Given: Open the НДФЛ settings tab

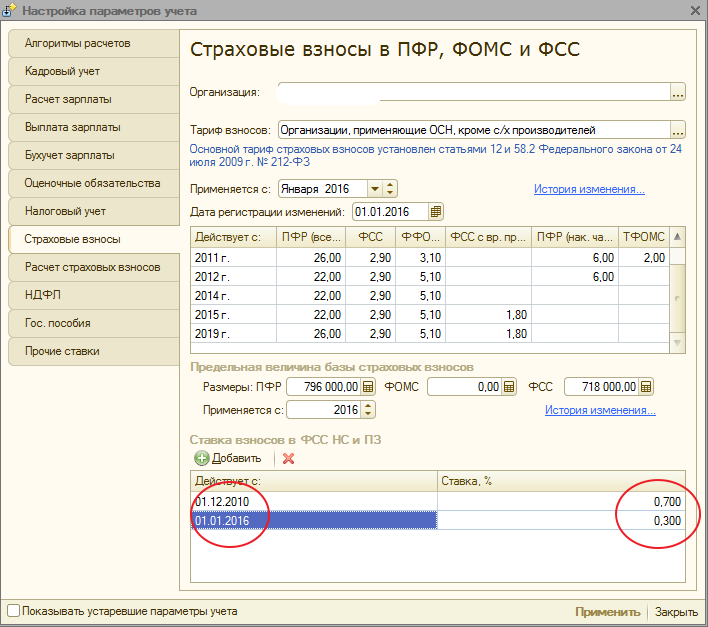Looking at the screenshot, I should [x=44, y=296].
